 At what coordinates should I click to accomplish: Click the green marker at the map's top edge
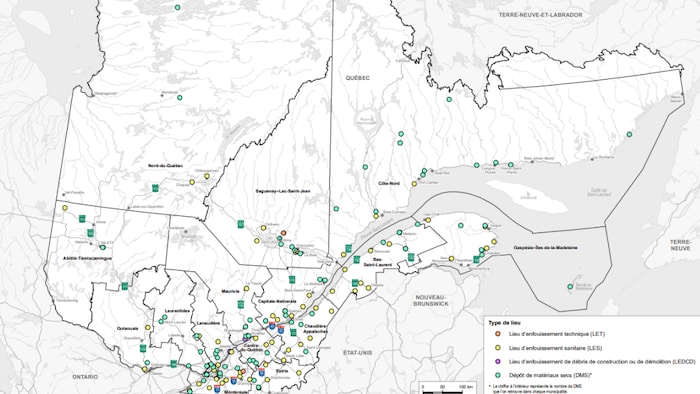177,7
